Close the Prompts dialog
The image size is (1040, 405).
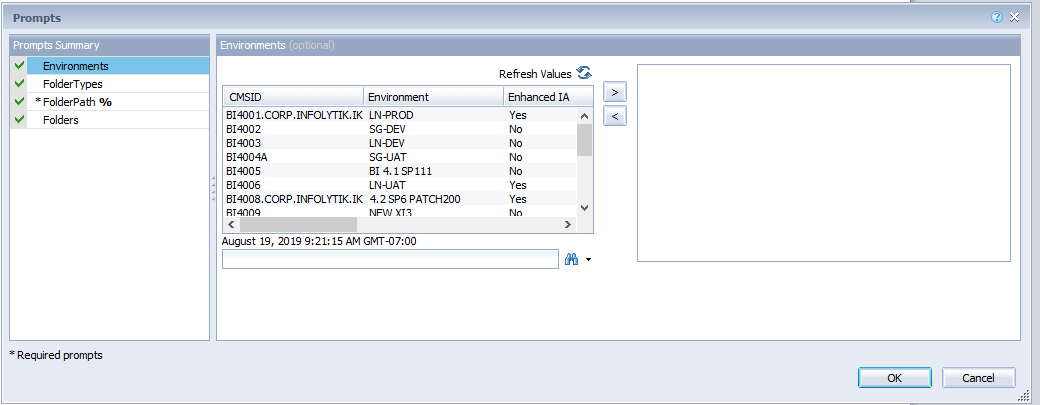pos(1014,18)
